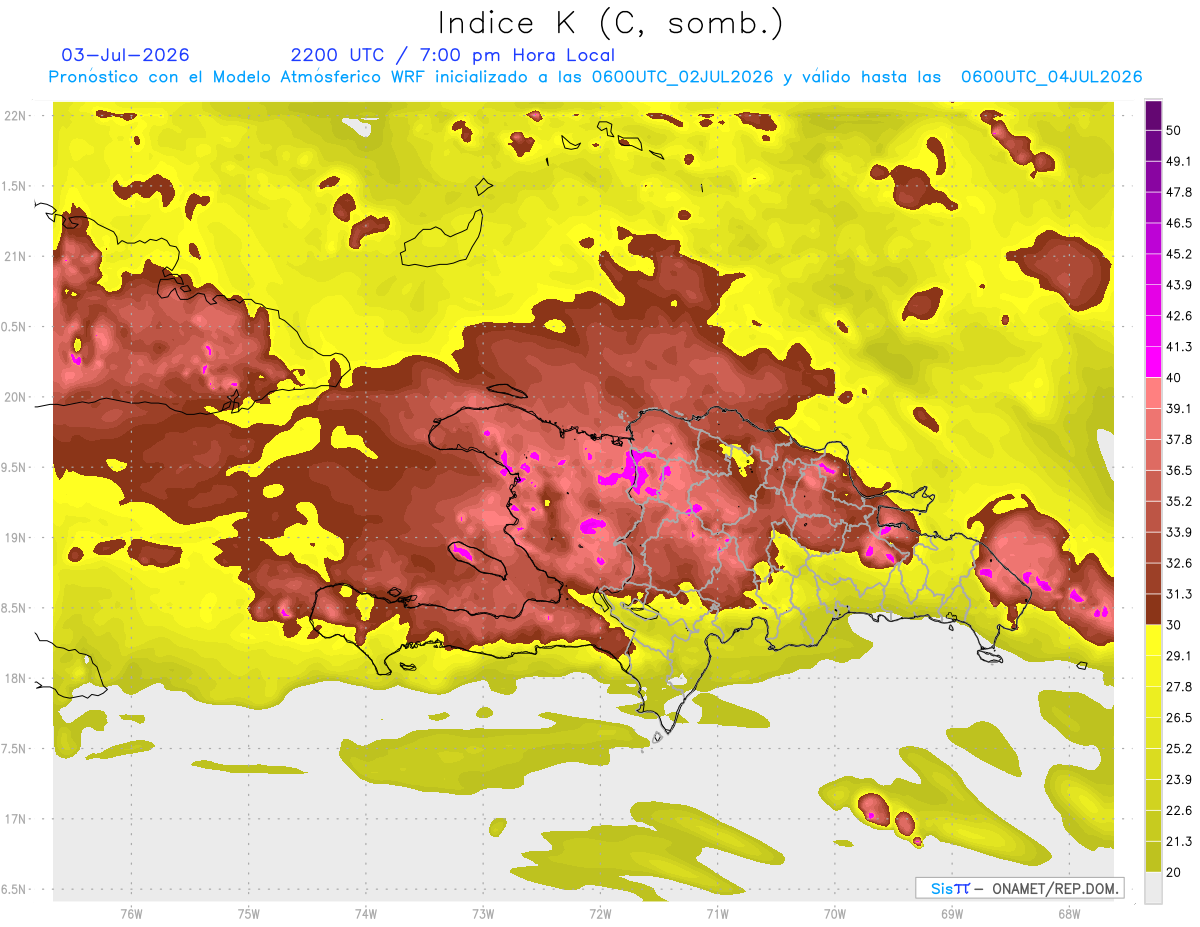Click the legend value "27.8"

[1179, 687]
